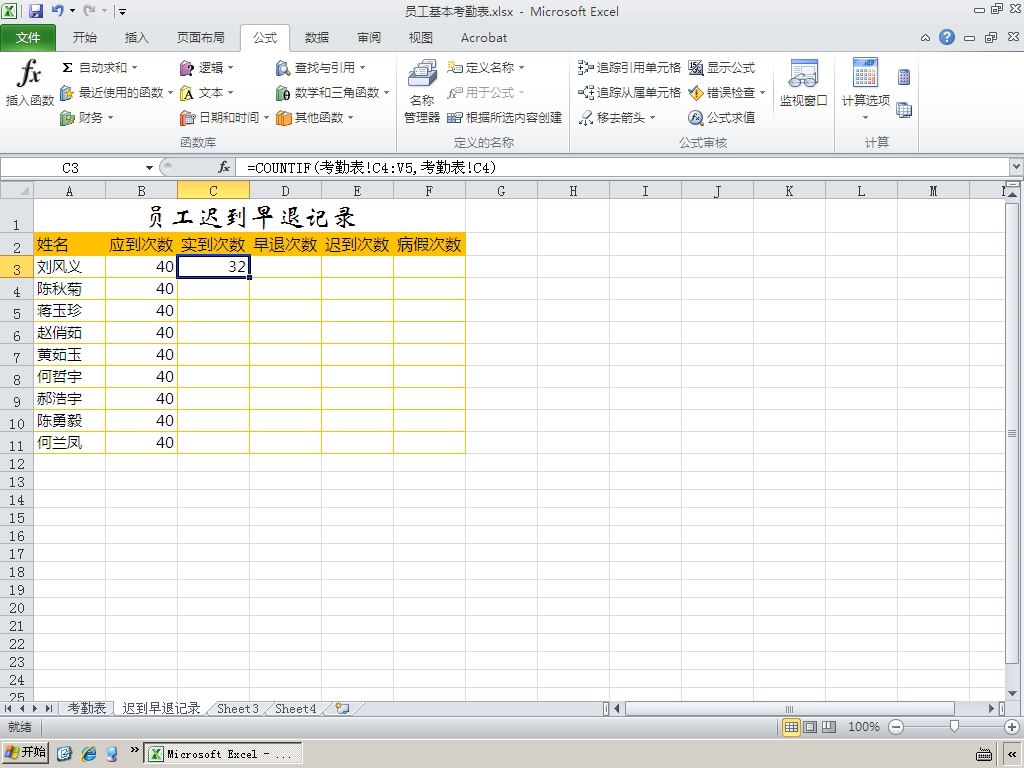
Task: Open the Acrobat tab
Action: 484,38
